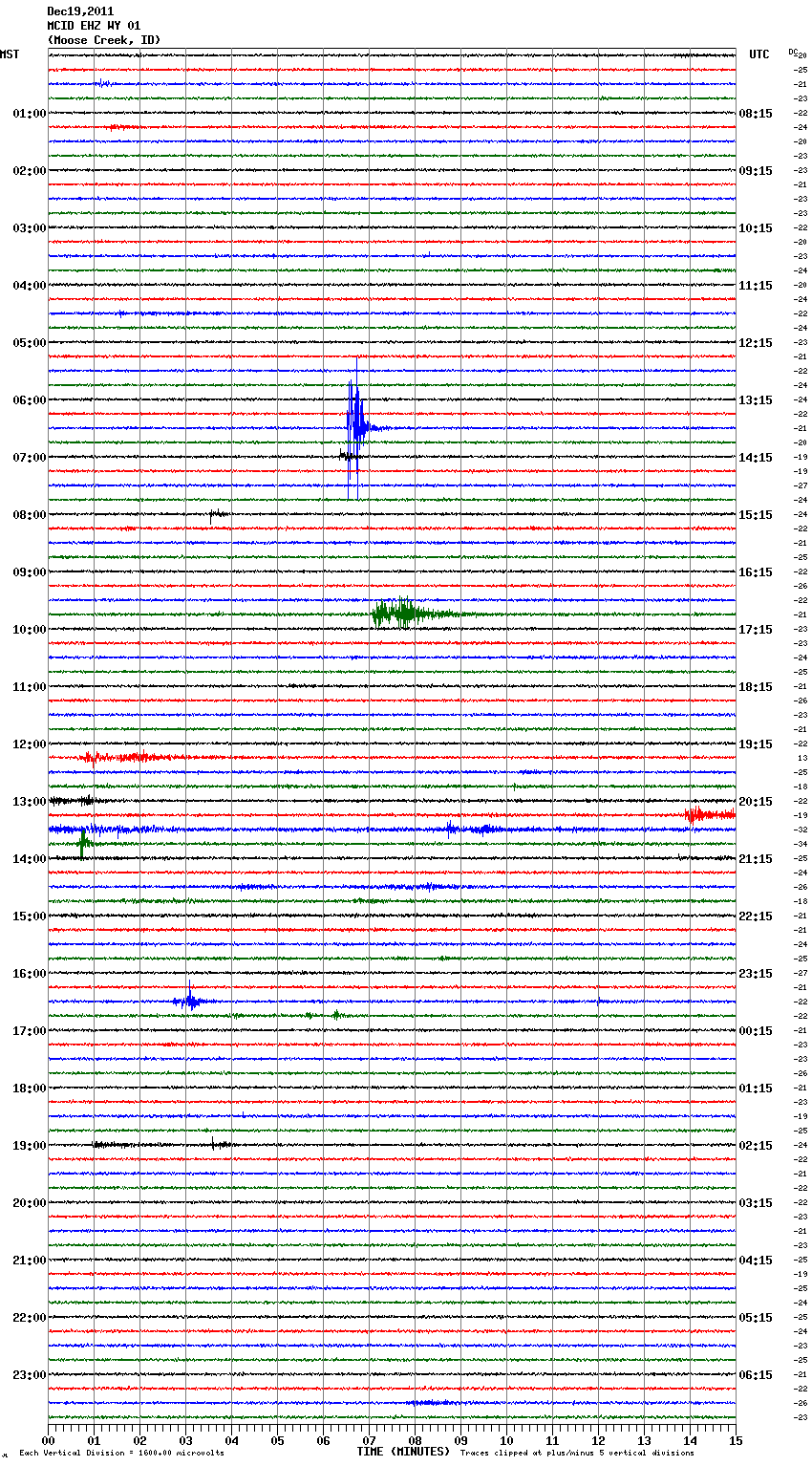Click the Traces clipped footnote text
The width and height of the screenshot is (812, 1466).
point(577,1453)
